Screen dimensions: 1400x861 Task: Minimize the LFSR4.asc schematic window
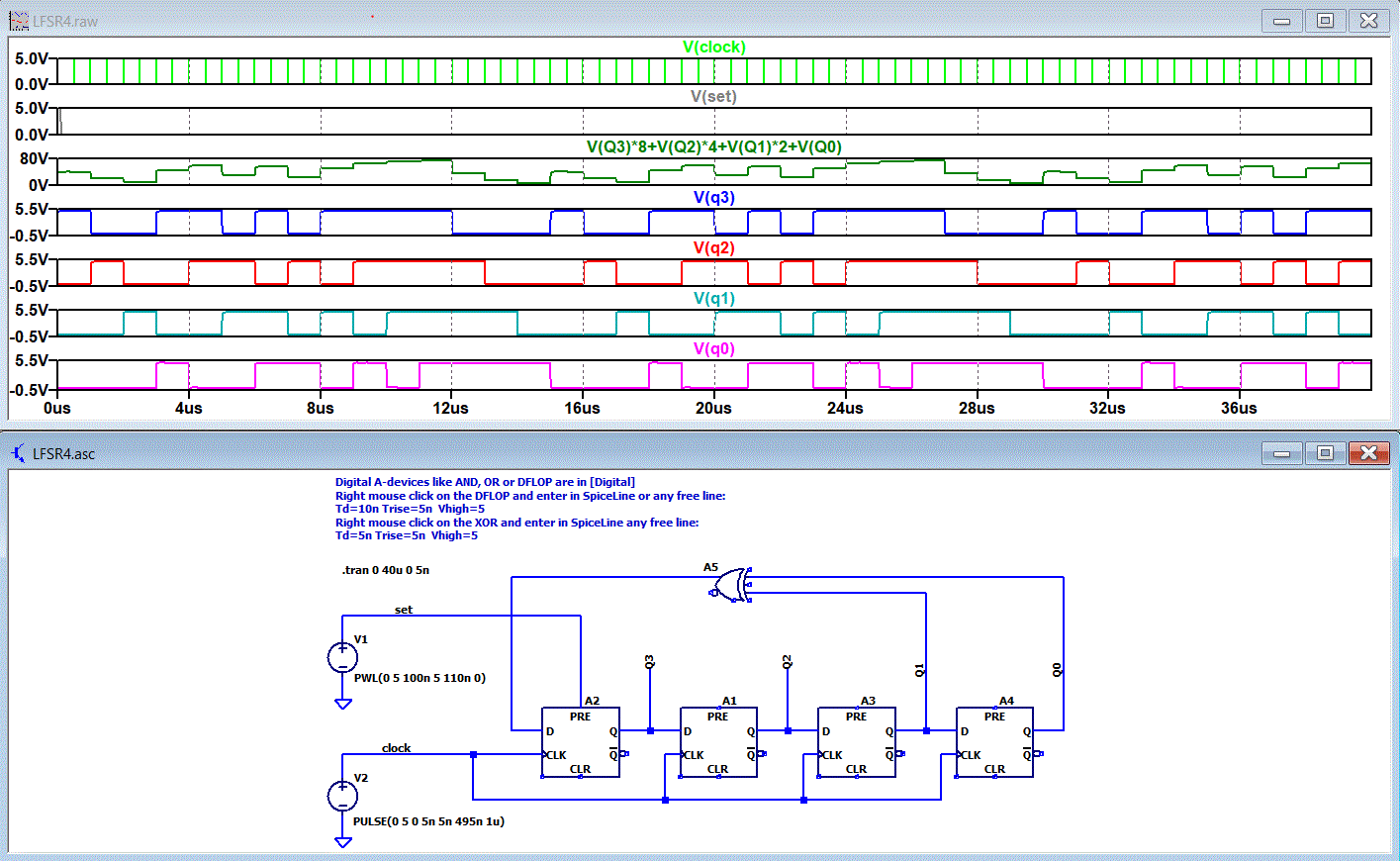[x=1281, y=453]
